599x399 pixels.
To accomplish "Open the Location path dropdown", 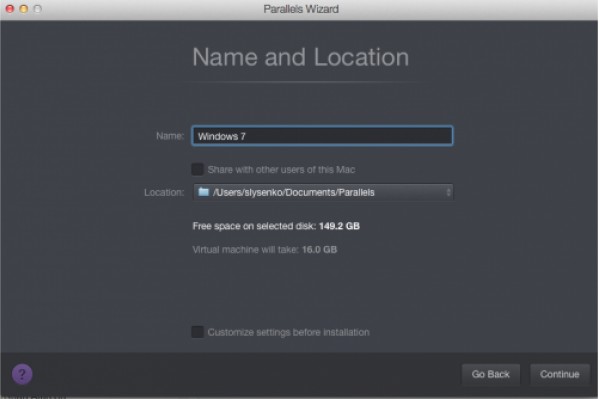I will pyautogui.click(x=323, y=192).
